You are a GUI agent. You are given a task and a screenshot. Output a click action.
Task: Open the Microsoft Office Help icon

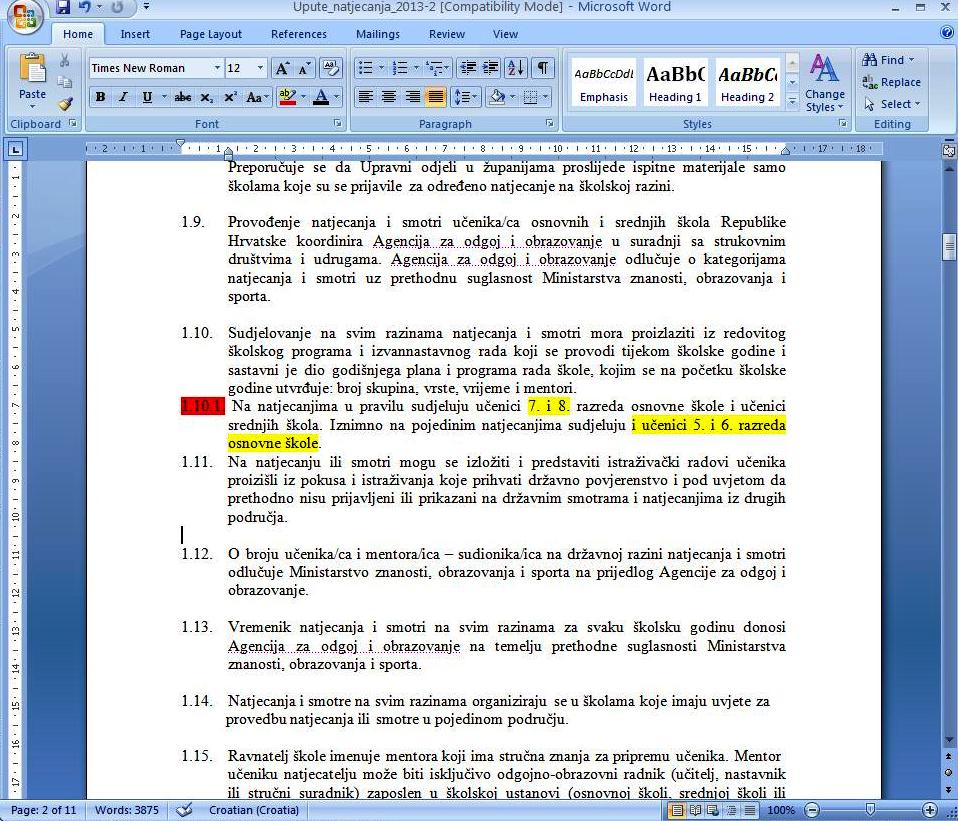pyautogui.click(x=946, y=34)
